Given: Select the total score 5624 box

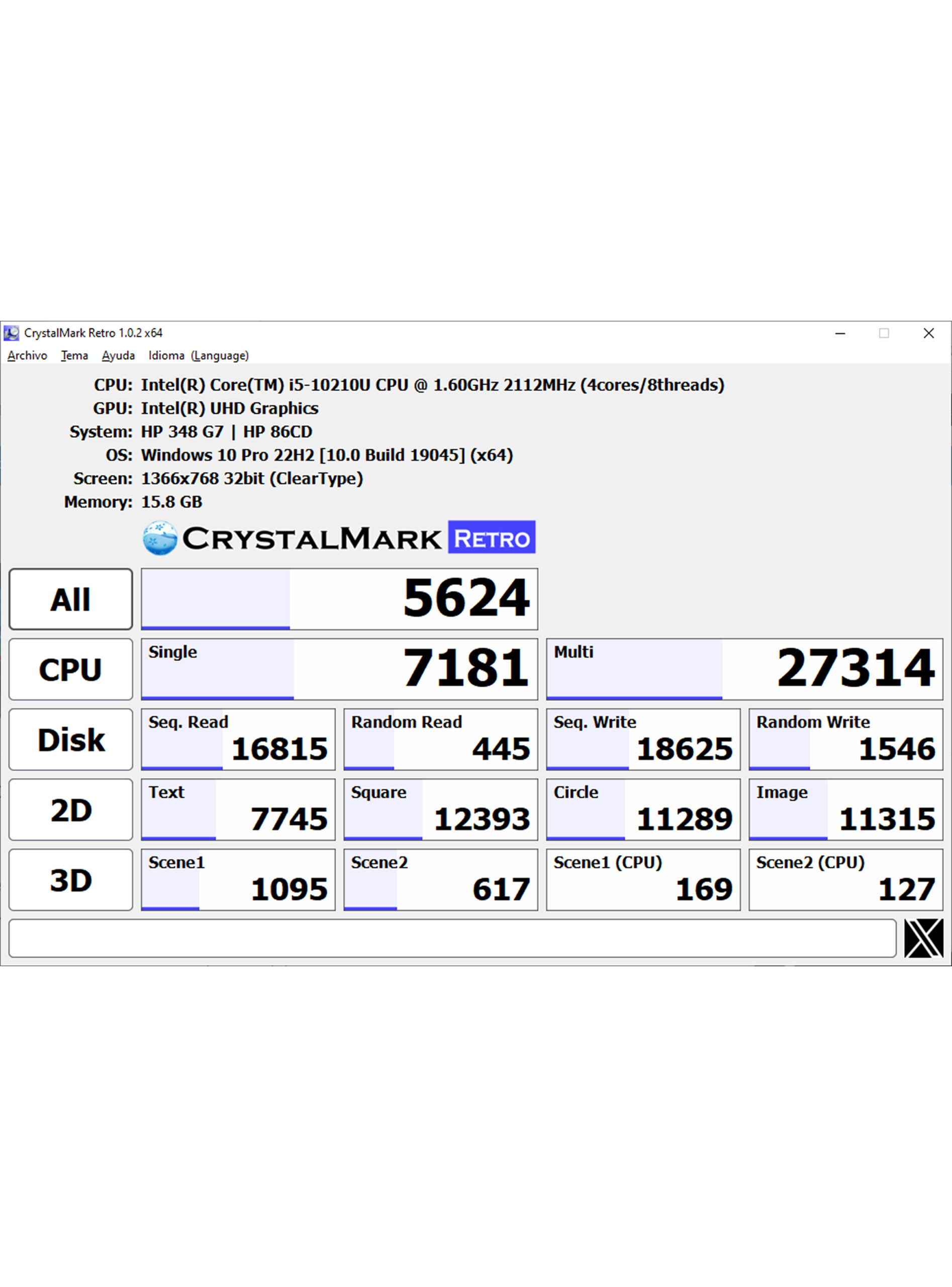Looking at the screenshot, I should [x=339, y=599].
